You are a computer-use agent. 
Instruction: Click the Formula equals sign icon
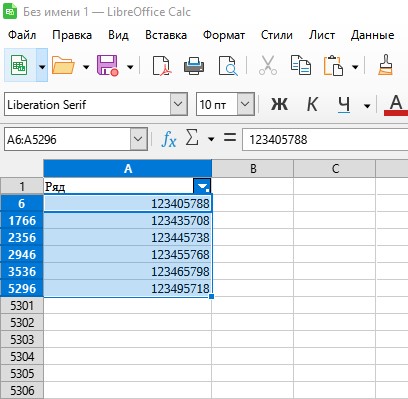230,138
